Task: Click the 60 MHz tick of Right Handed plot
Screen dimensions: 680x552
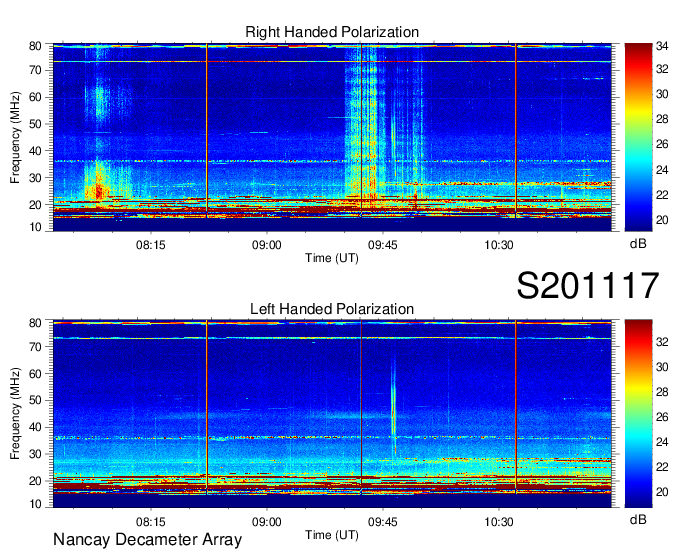Action: (35, 97)
